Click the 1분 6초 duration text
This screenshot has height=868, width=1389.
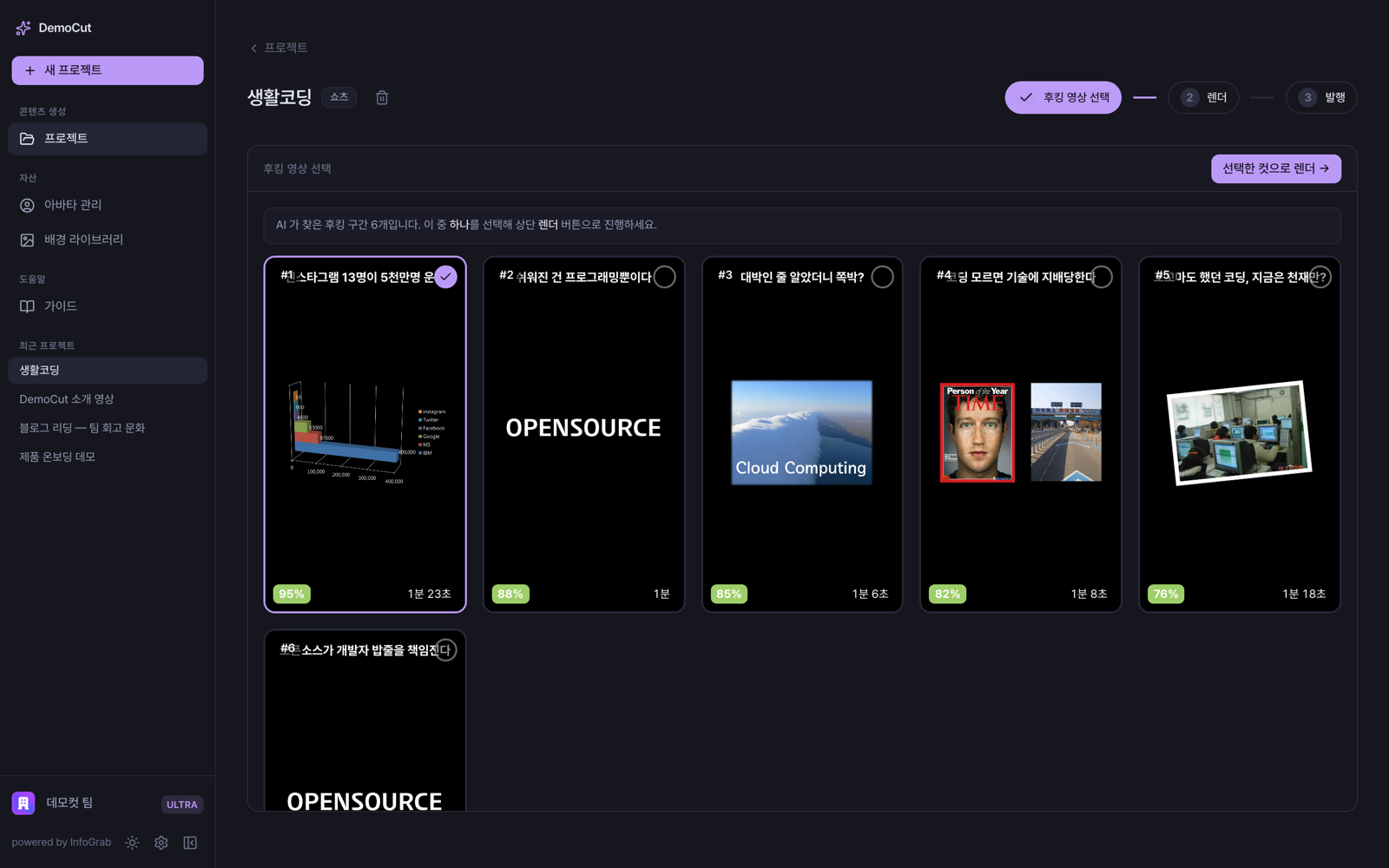(x=871, y=595)
